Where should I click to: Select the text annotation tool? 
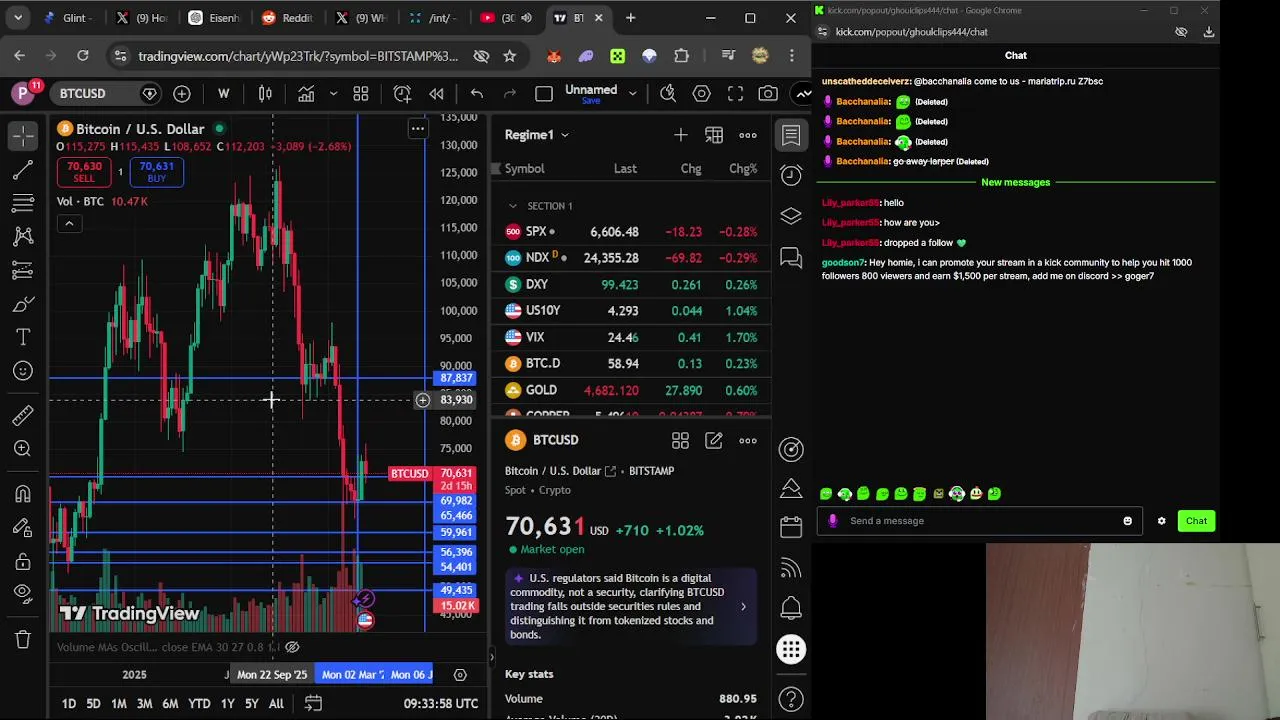tap(23, 337)
